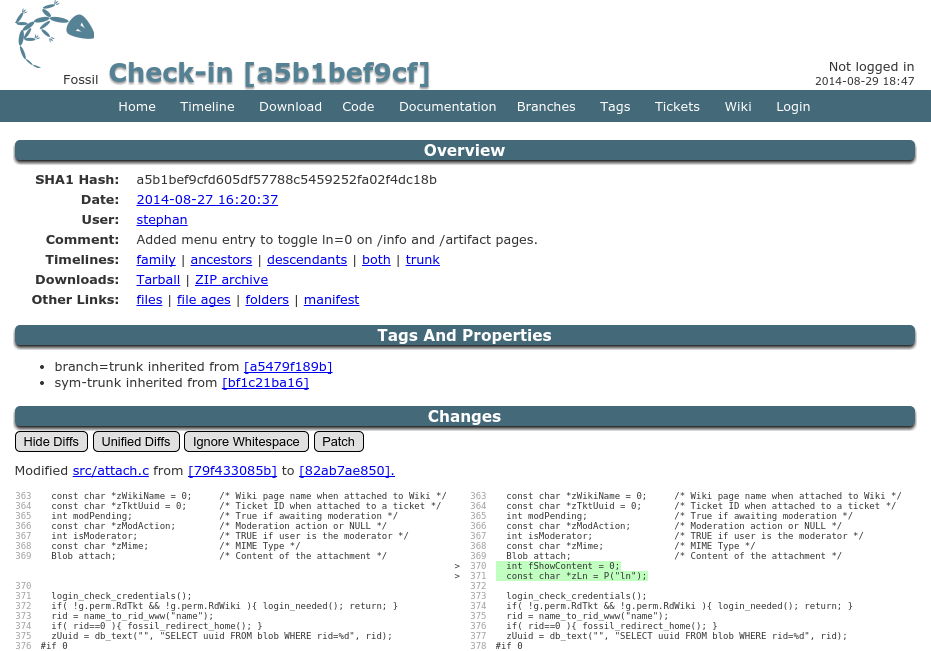Viewport: 931px width, 651px height.
Task: Click added line 'int fShowContent = 0;'
Action: pyautogui.click(x=562, y=566)
